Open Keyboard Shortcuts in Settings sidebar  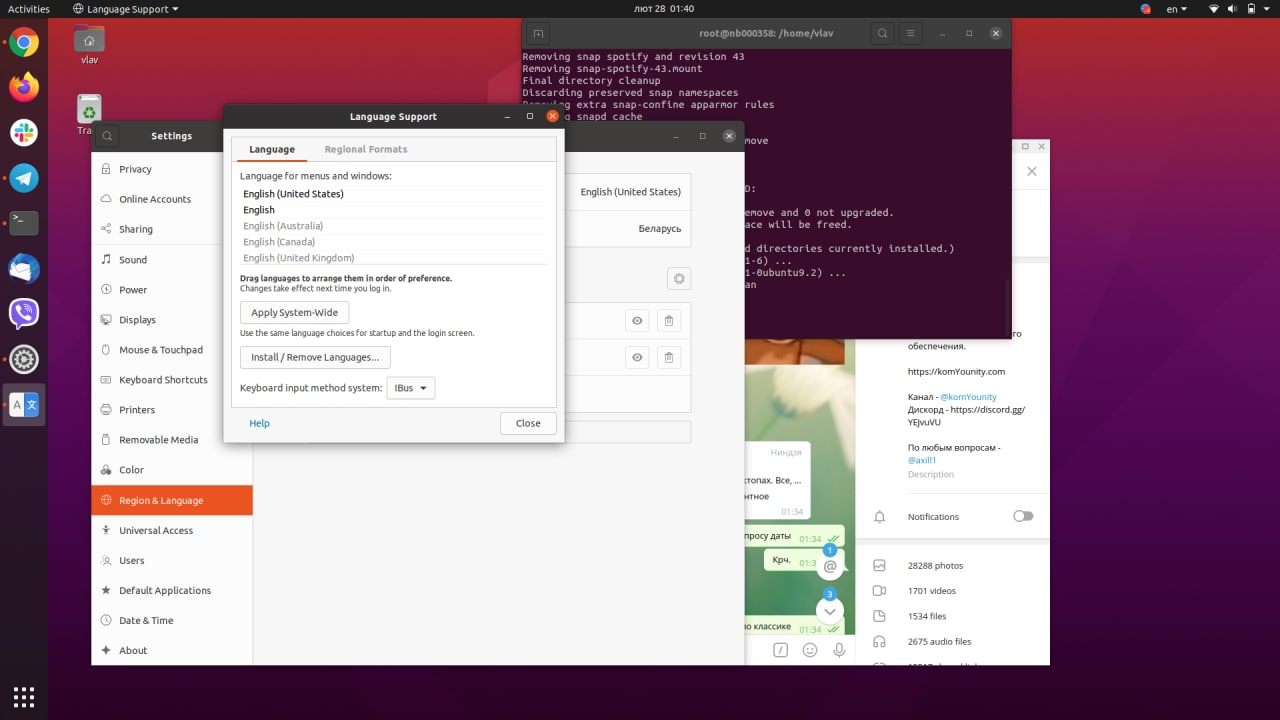[172, 380]
